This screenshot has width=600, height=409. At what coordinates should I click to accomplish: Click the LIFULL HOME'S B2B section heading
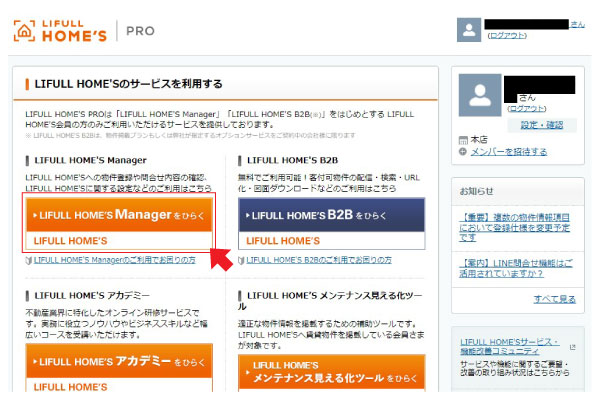point(292,160)
